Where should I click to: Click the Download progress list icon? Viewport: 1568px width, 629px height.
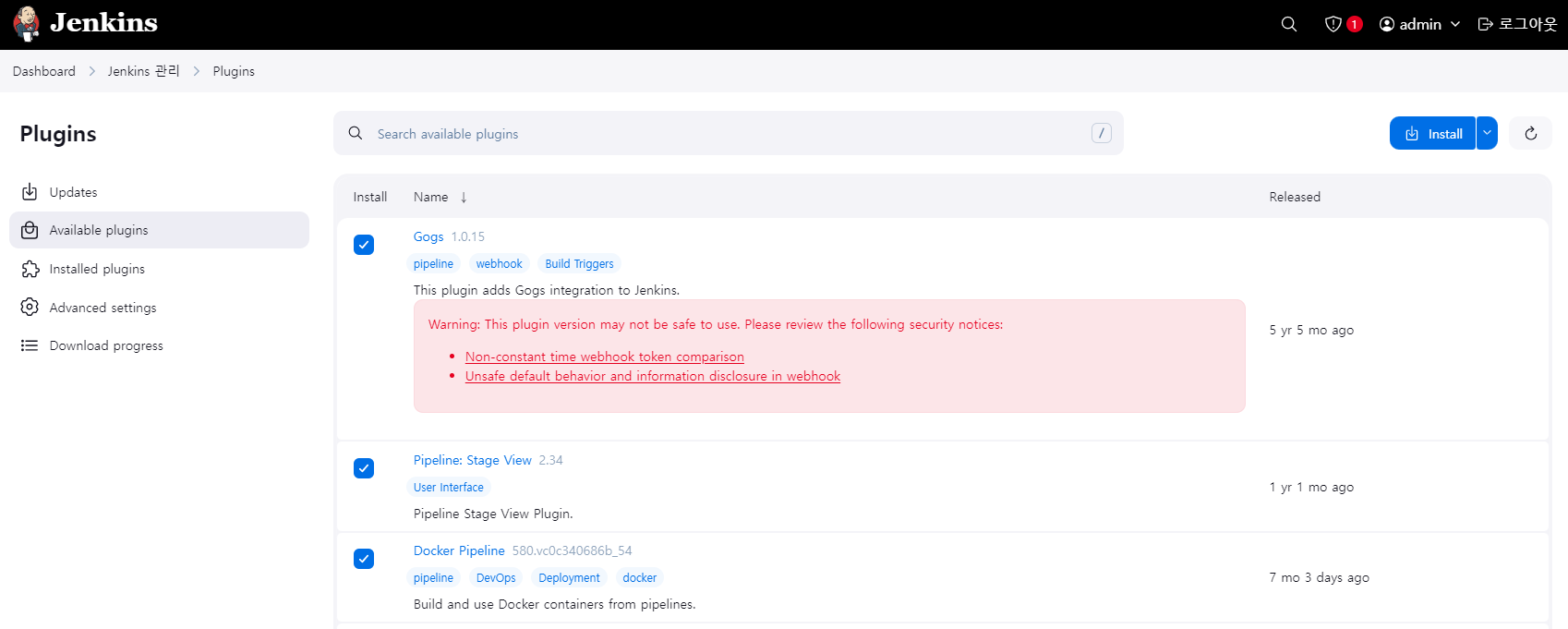30,345
